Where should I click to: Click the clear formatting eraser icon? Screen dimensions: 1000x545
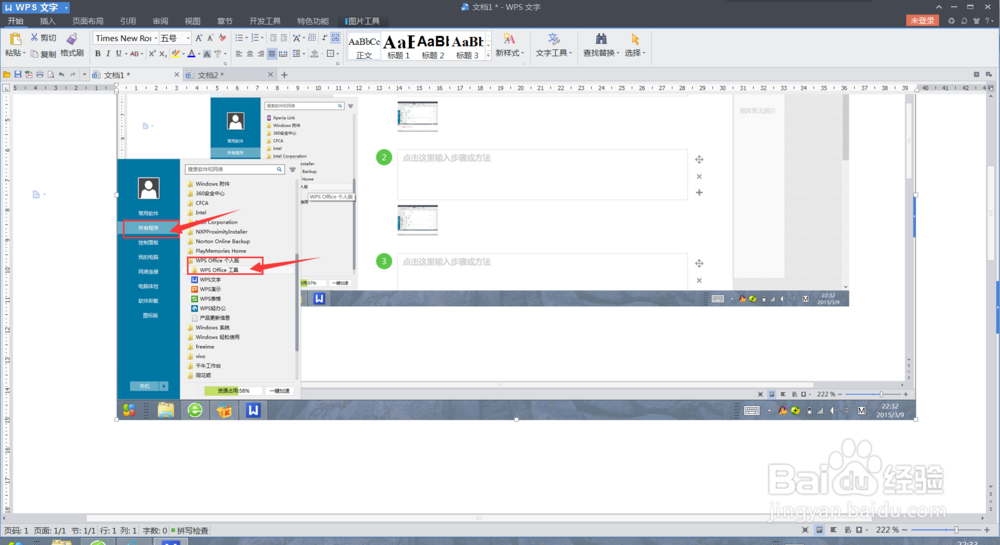tap(222, 38)
